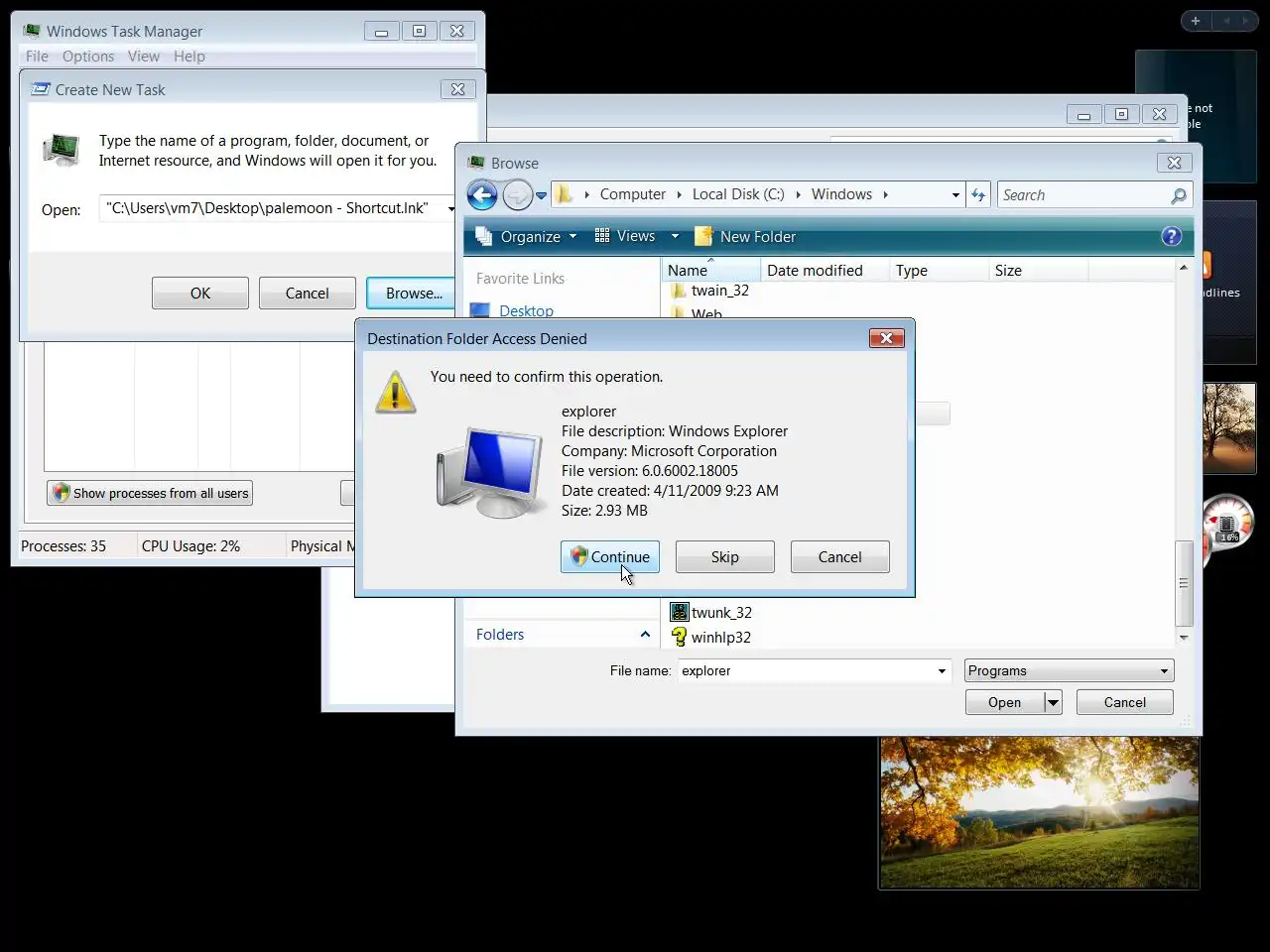Sort by the Size column header
The height and width of the screenshot is (952, 1270).
tap(1038, 270)
